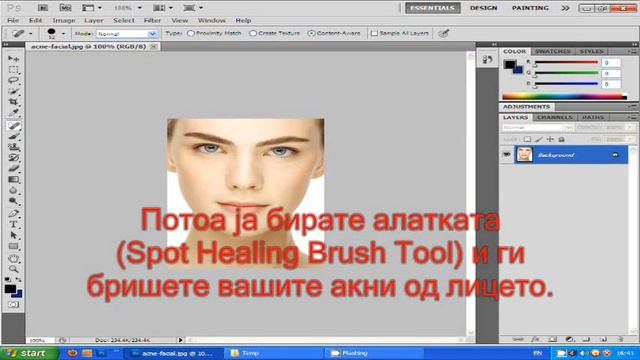This screenshot has height=360, width=640.
Task: Launch Mini Bridge from the application bar
Action: (65, 8)
